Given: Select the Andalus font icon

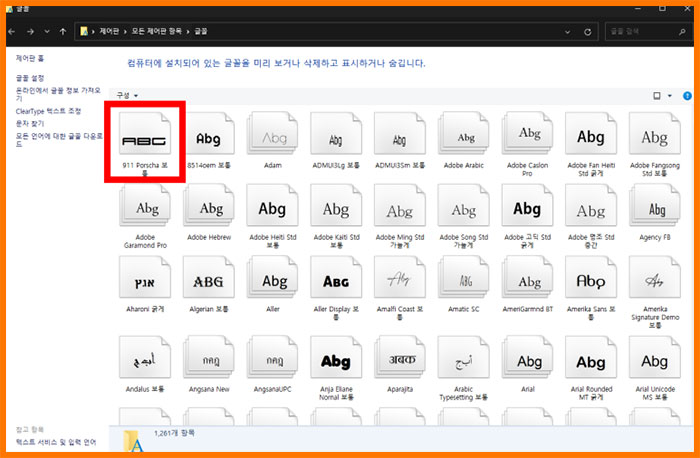Looking at the screenshot, I should (145, 358).
